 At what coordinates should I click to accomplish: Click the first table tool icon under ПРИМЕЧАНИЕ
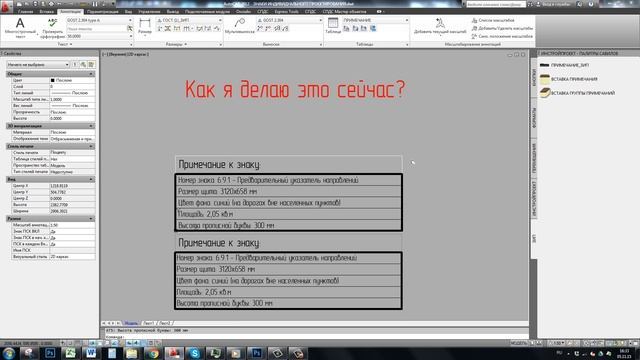point(346,29)
